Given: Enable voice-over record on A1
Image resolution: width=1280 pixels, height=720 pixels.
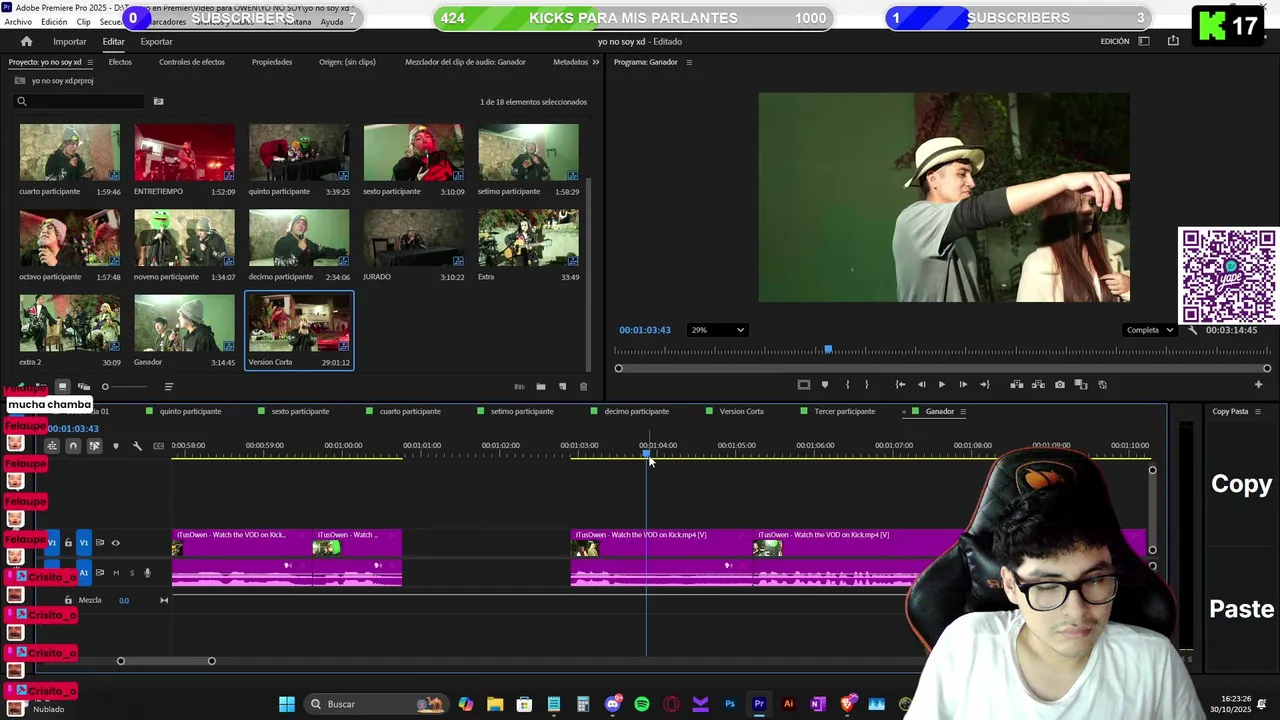Looking at the screenshot, I should pos(147,573).
